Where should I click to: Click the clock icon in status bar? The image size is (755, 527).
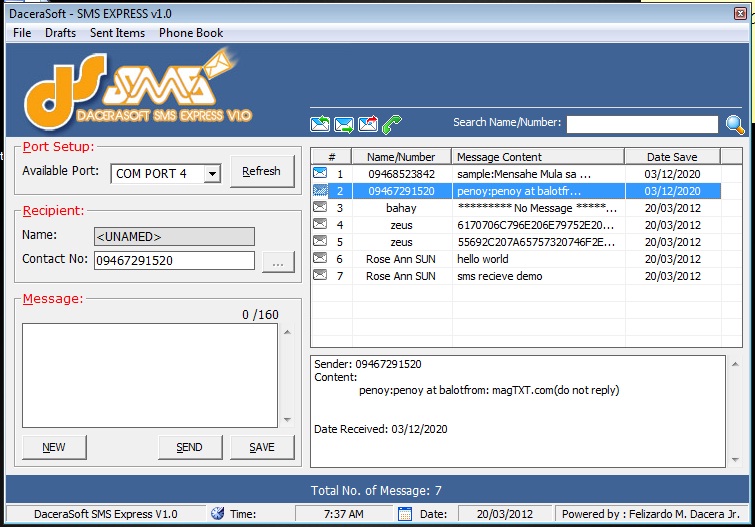[x=218, y=514]
